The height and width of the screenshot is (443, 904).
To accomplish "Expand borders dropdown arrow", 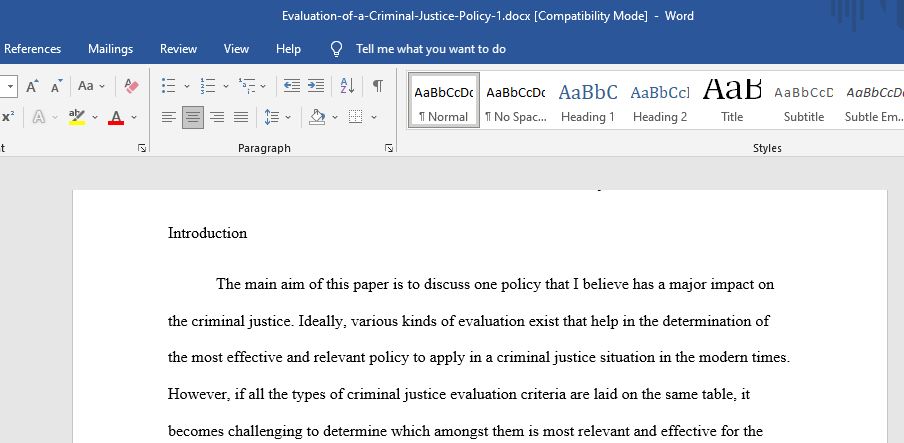I will [x=374, y=118].
